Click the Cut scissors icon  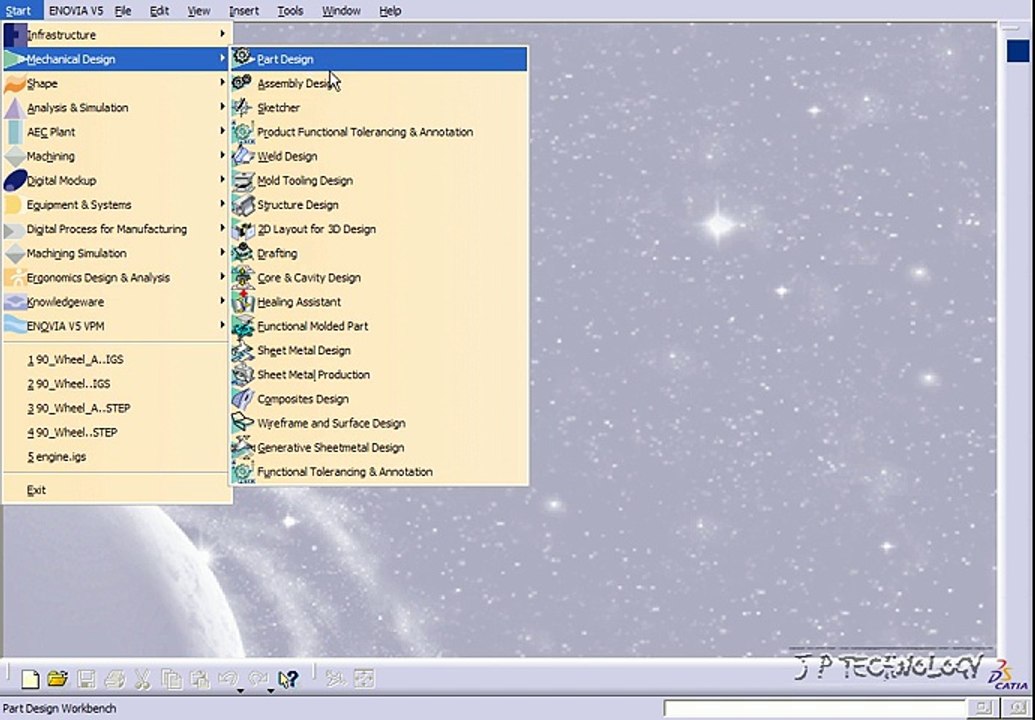pos(143,679)
